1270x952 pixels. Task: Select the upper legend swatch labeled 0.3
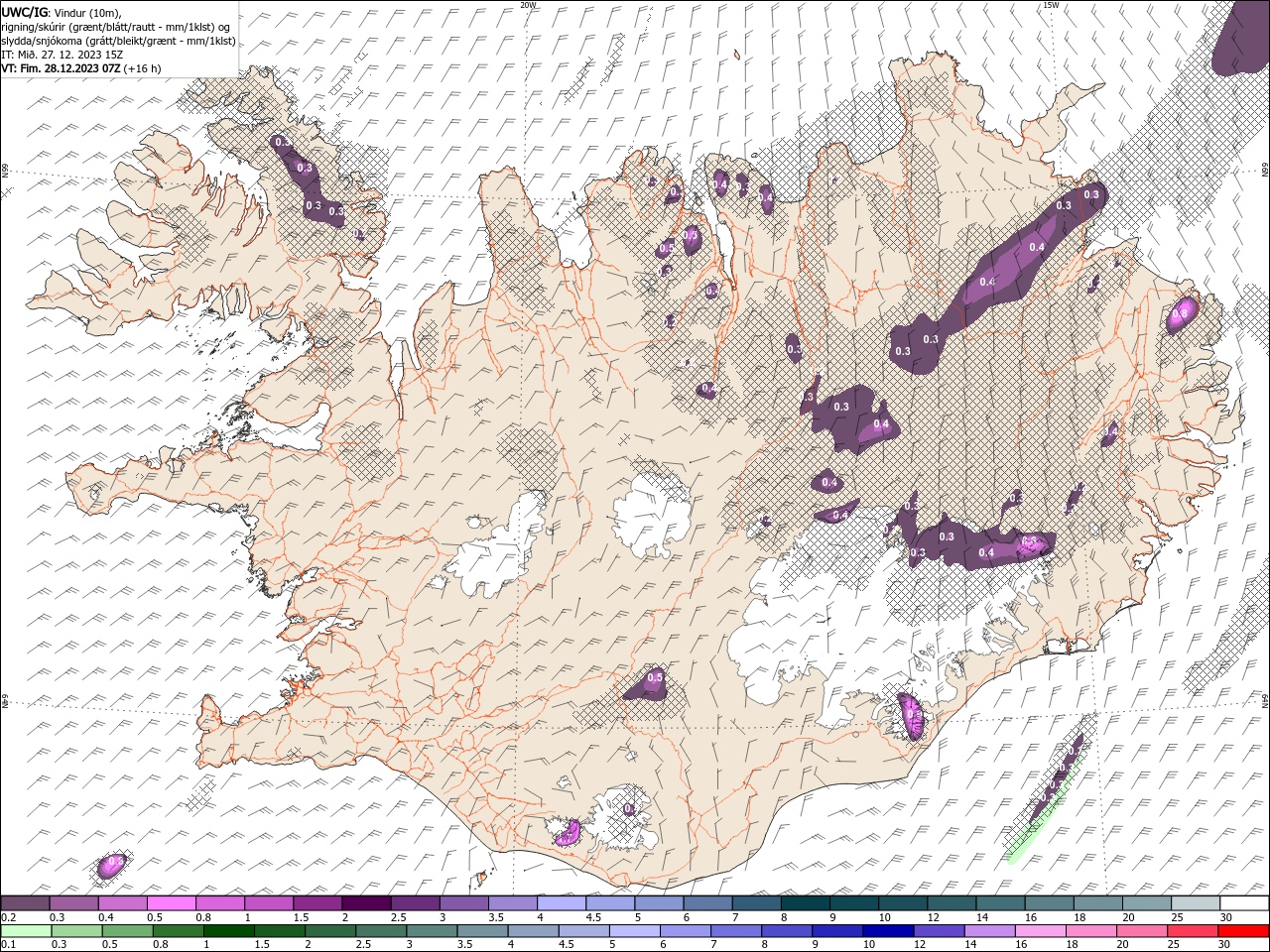[x=73, y=903]
